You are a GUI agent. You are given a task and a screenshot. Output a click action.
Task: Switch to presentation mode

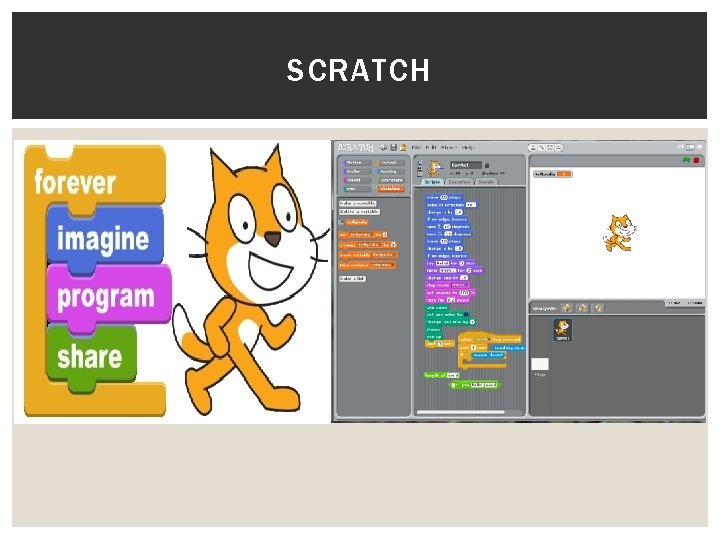699,147
